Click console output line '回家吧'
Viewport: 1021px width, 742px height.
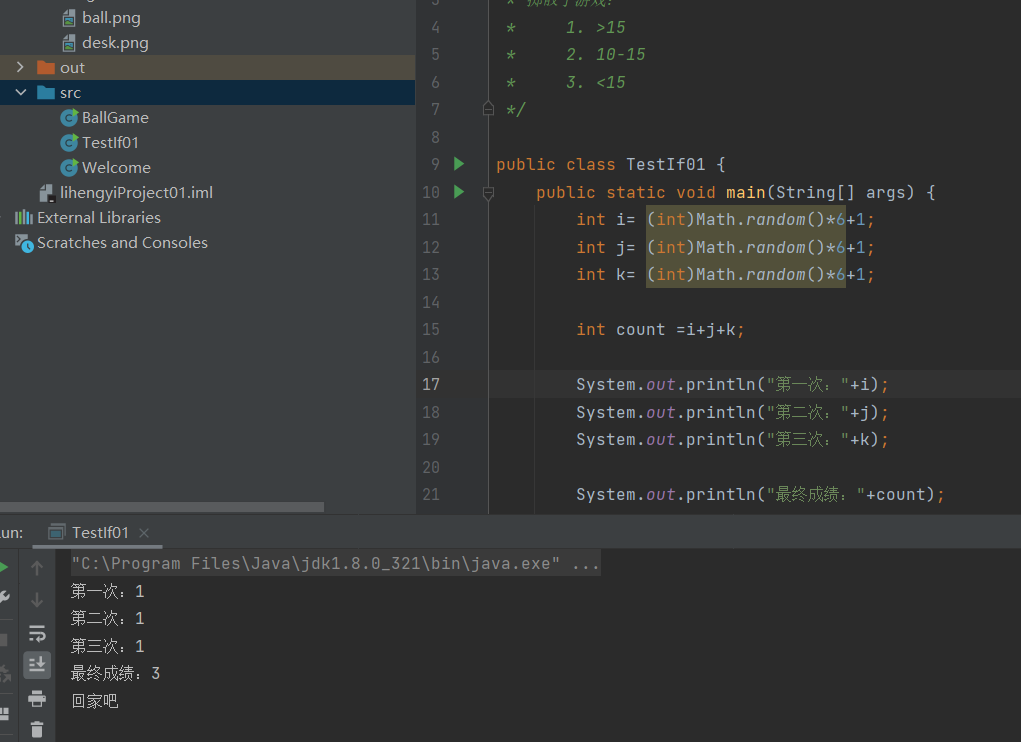(94, 701)
